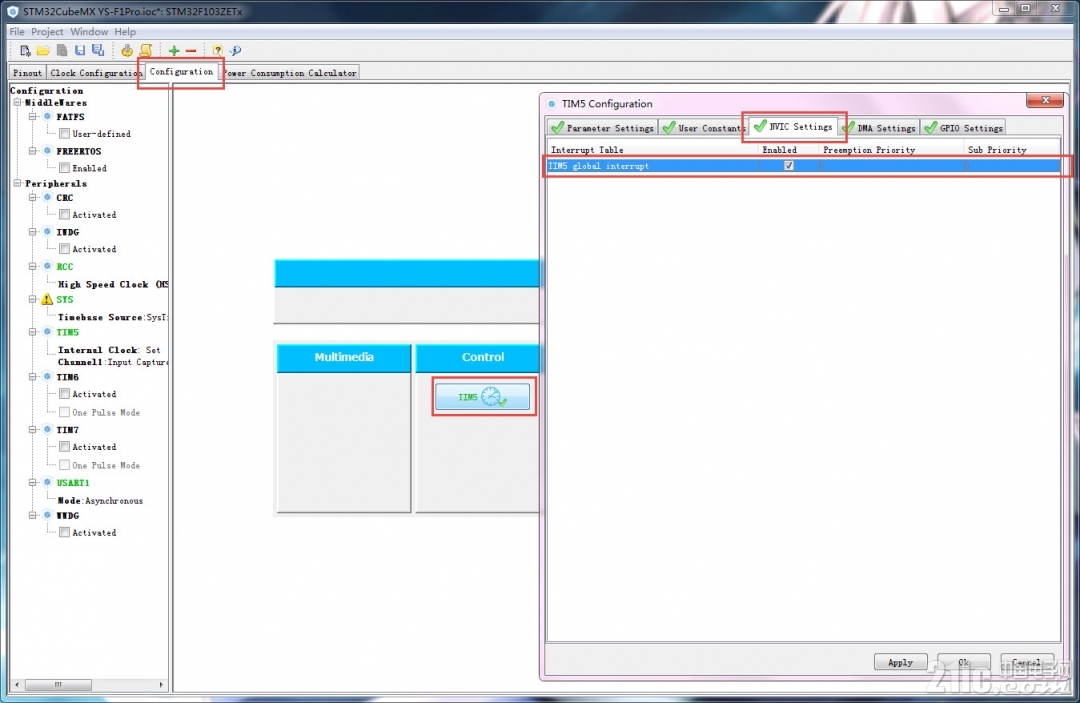Click the tree panel horizontal scrollbar thumb
The height and width of the screenshot is (703, 1080).
(59, 684)
